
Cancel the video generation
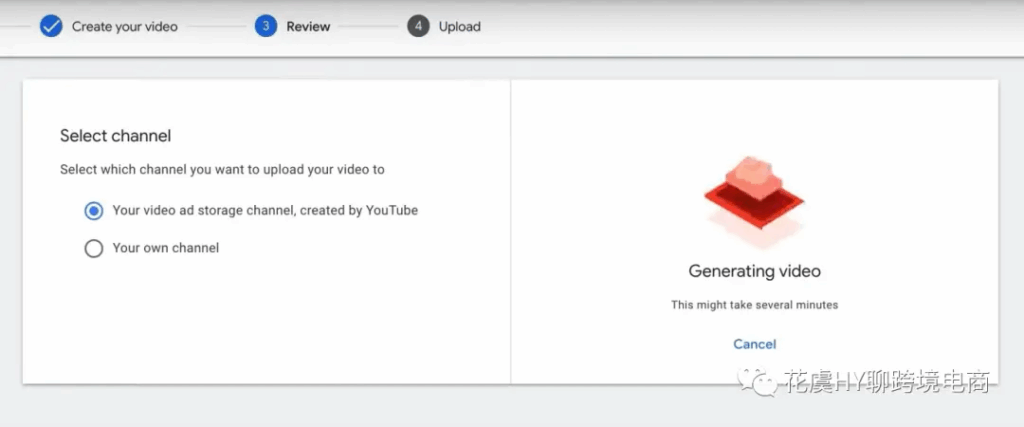[x=754, y=344]
